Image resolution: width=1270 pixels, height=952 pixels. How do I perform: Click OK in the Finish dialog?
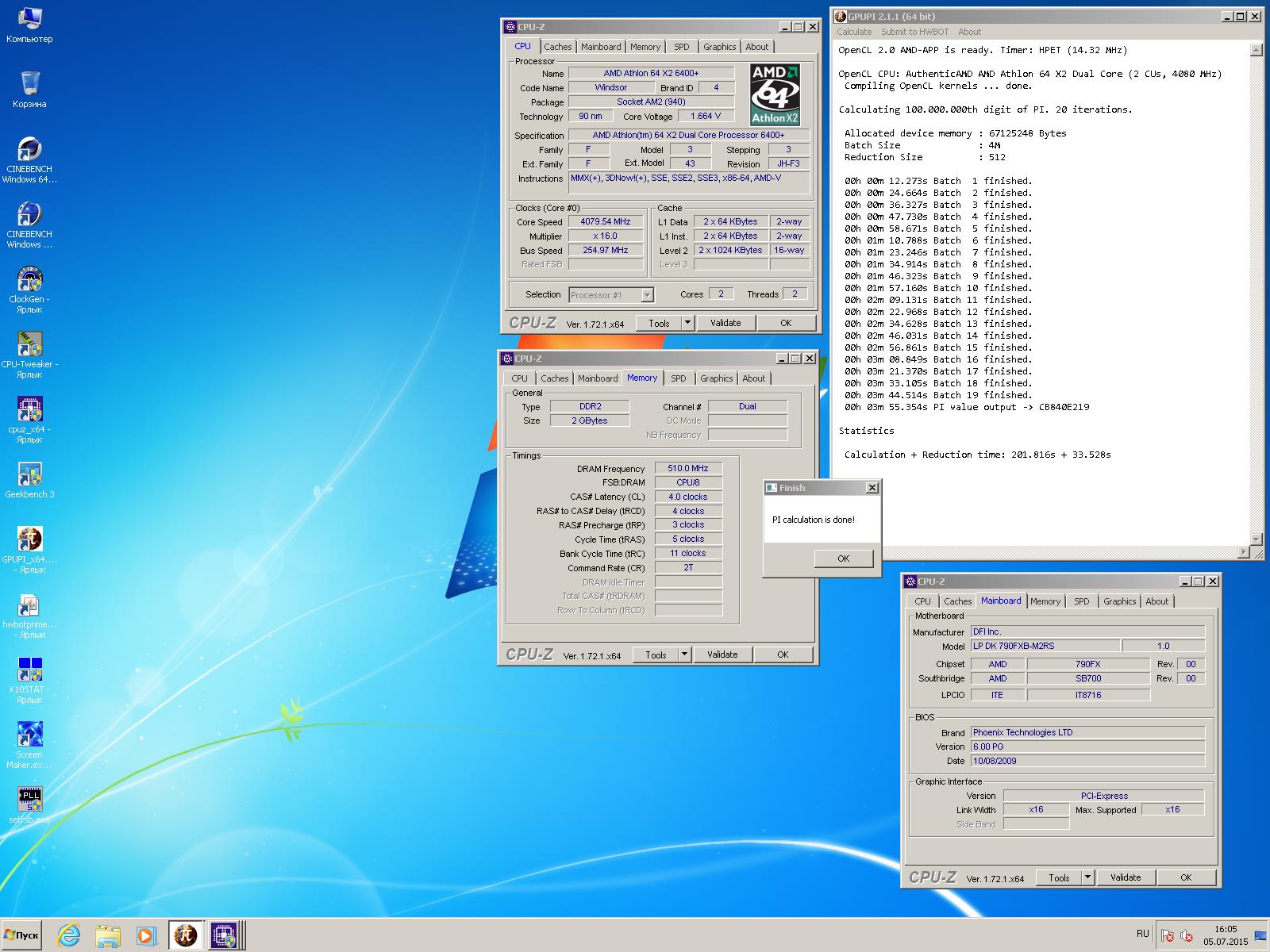[844, 559]
